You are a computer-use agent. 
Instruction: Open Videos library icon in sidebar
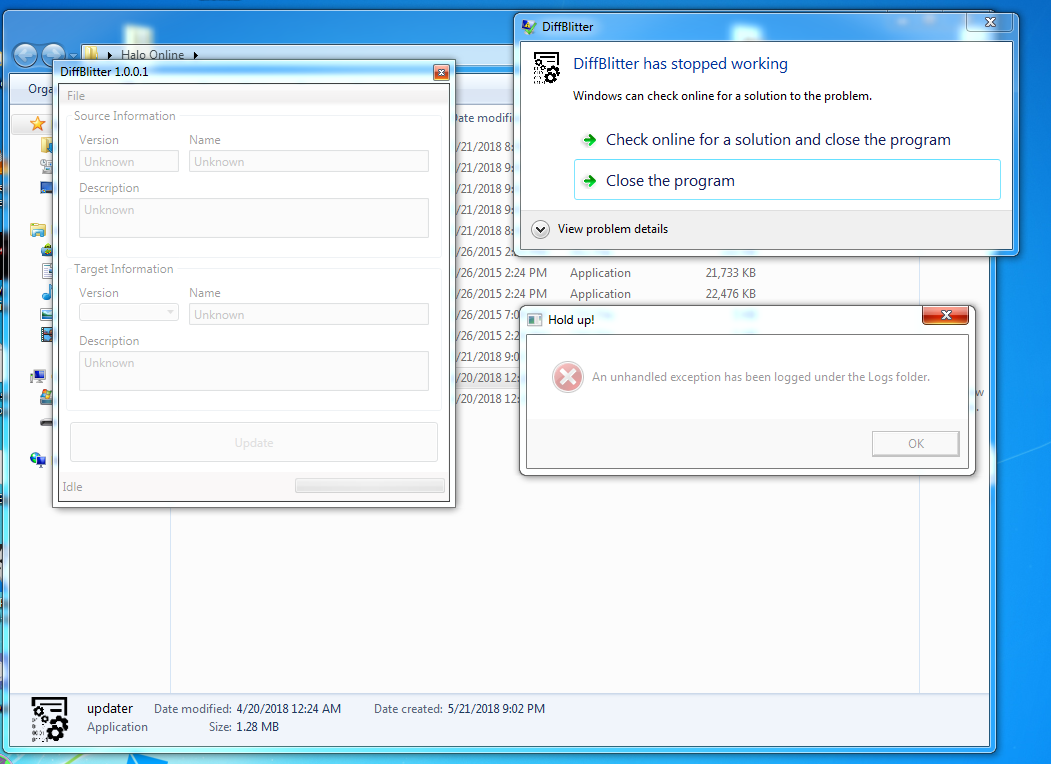click(47, 334)
